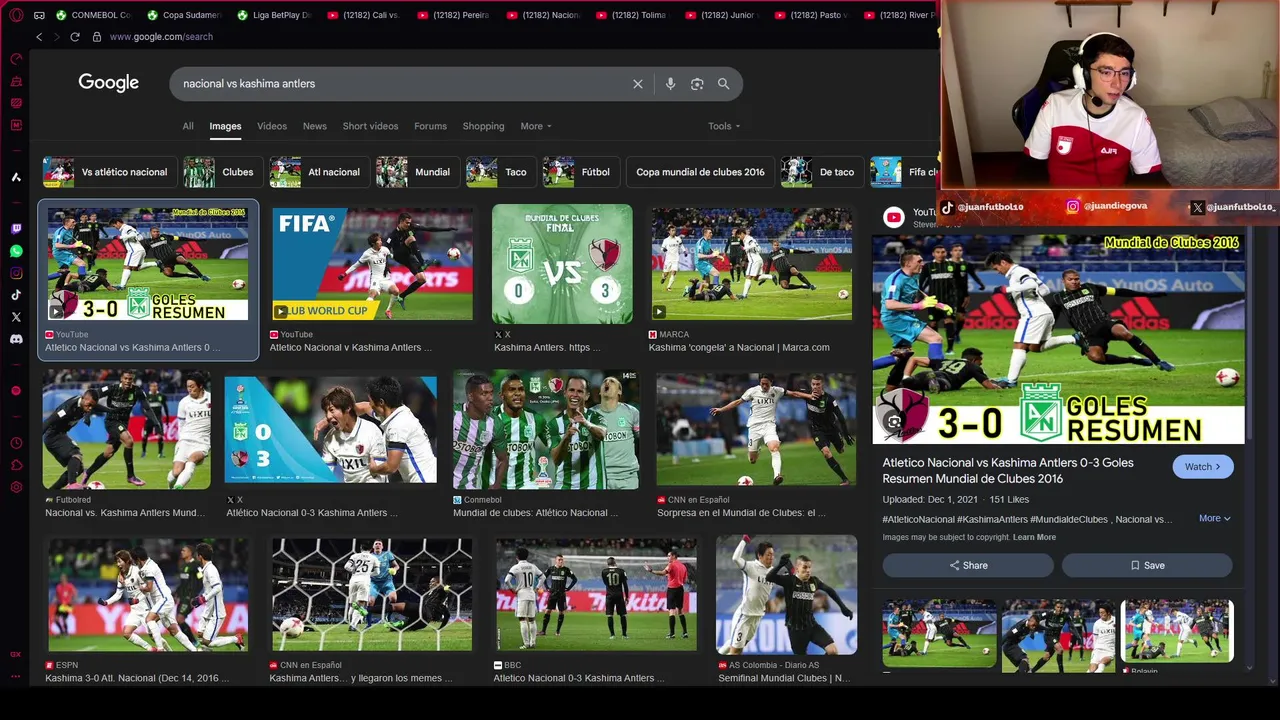Expand description with More chevron in preview

click(1215, 518)
